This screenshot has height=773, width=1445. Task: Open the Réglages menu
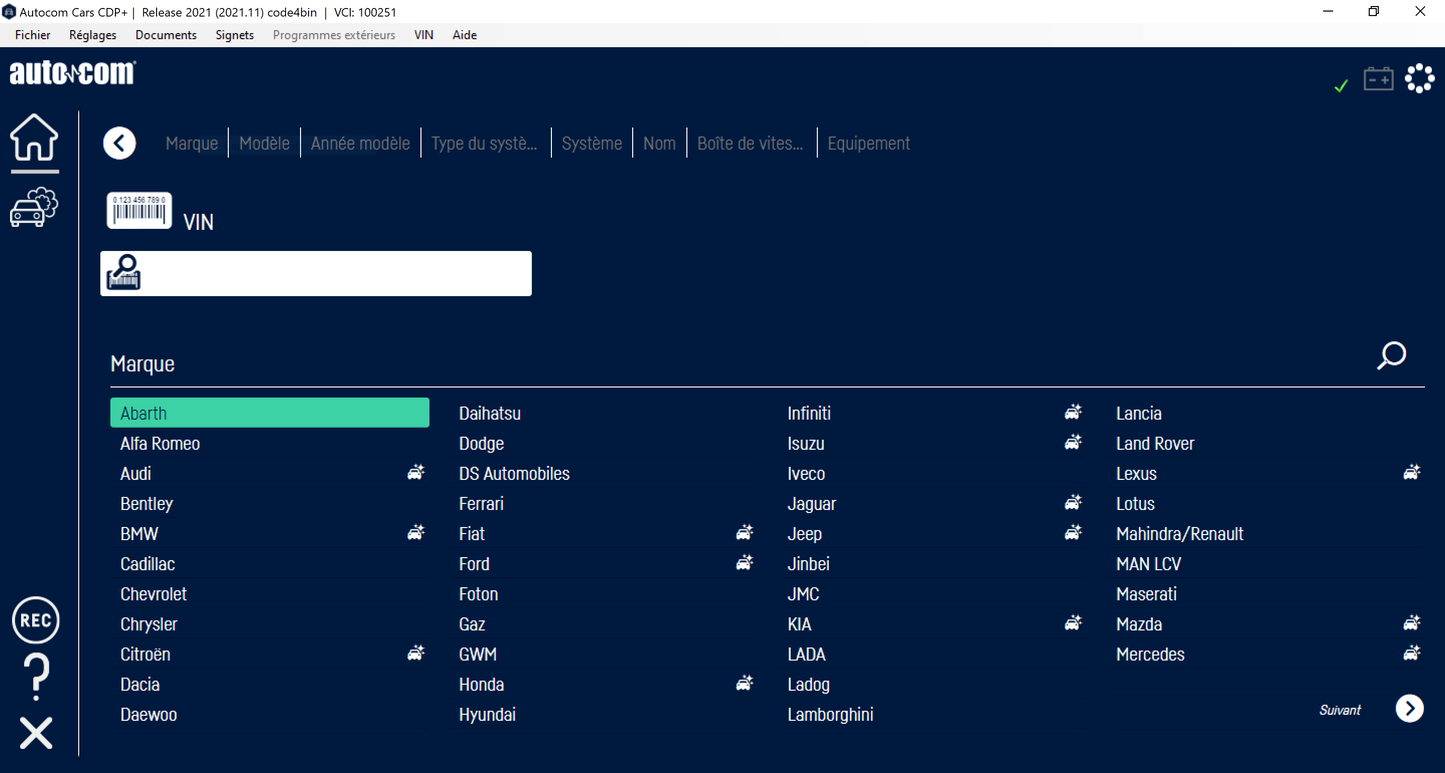pos(92,35)
